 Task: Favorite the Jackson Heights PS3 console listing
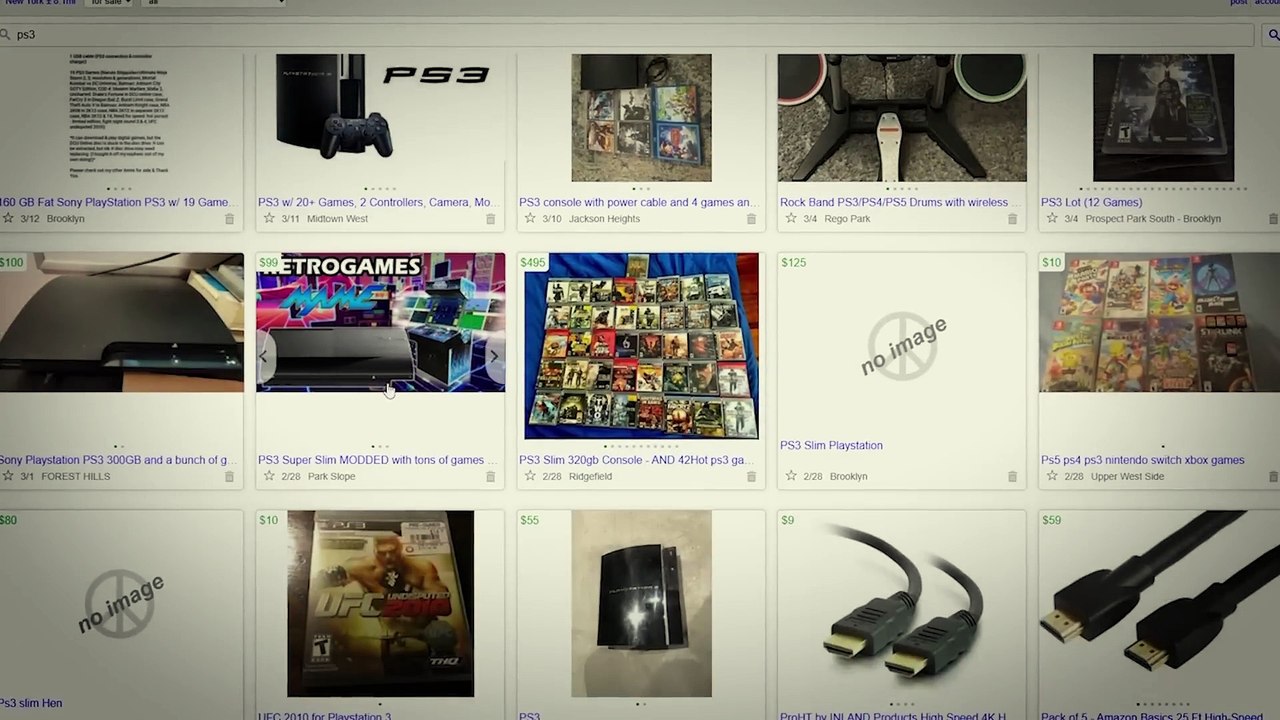pos(530,218)
